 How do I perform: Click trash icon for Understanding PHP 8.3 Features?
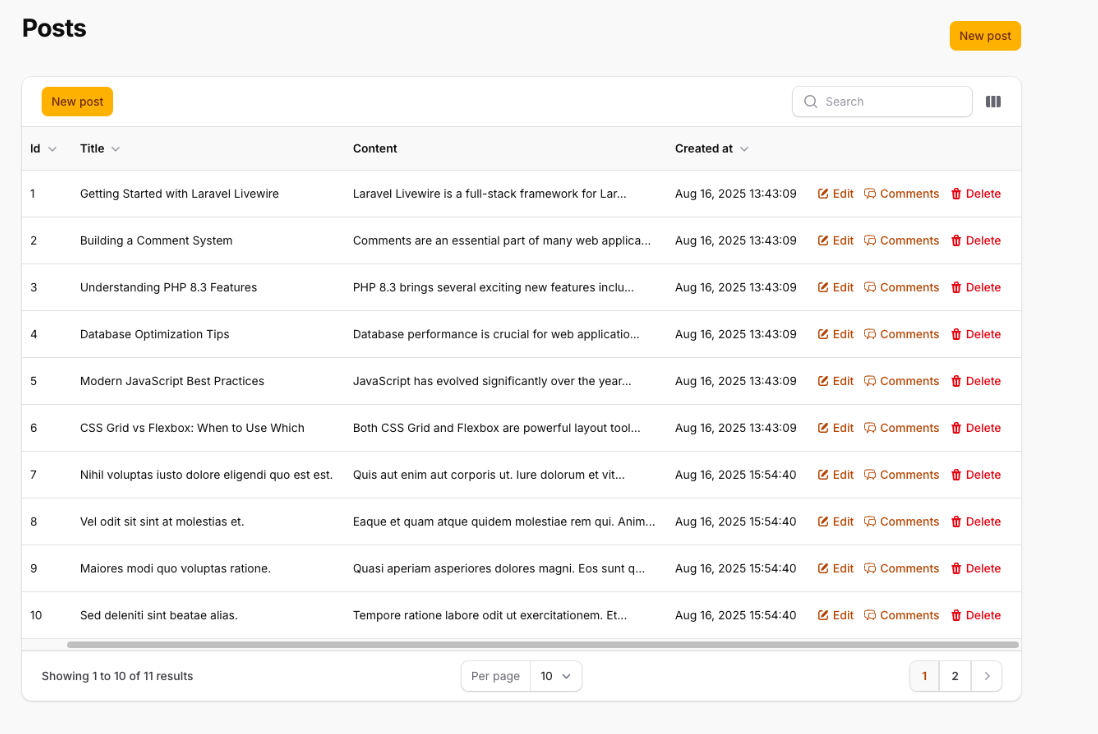coord(956,288)
